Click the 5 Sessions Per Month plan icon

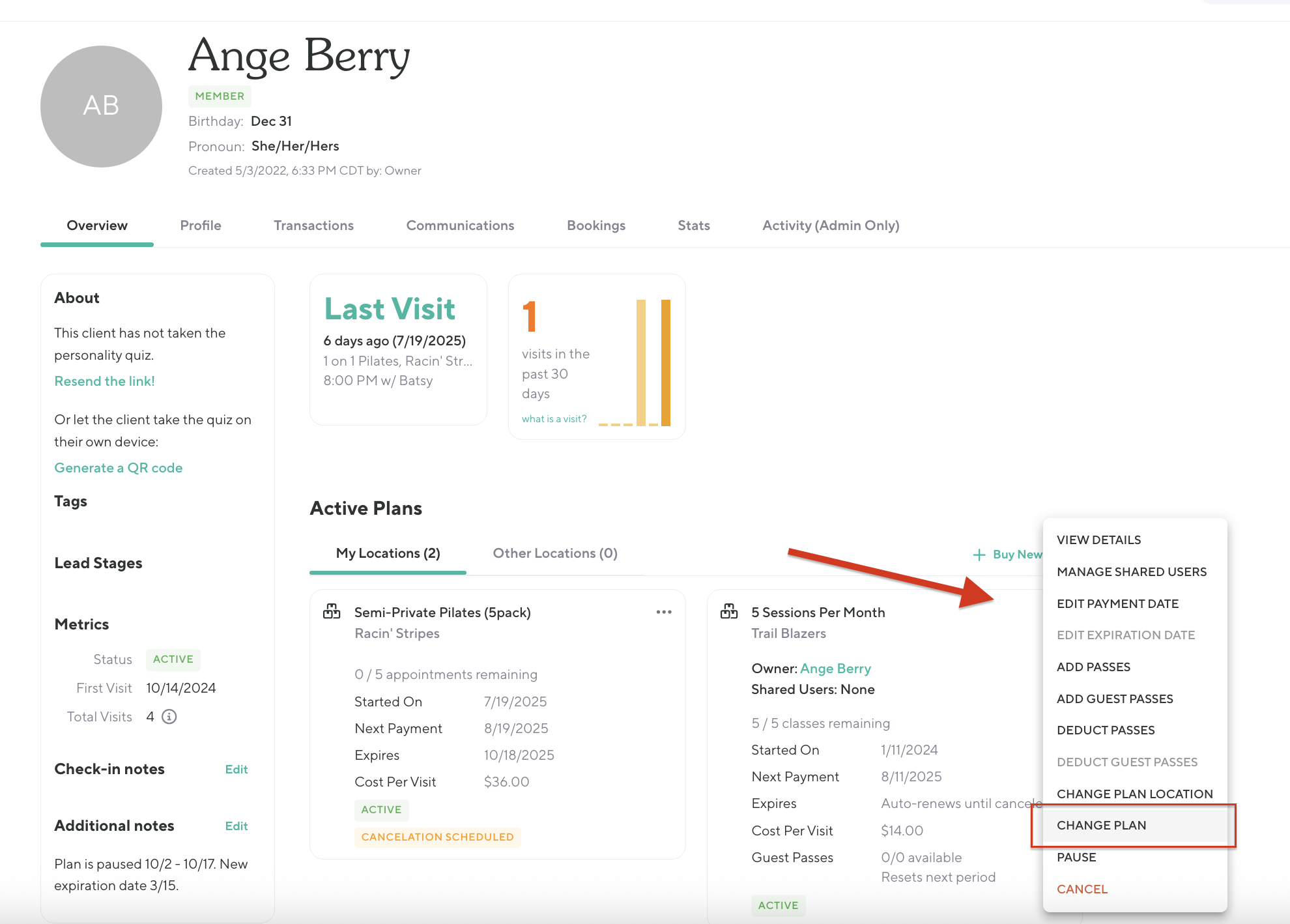click(x=729, y=612)
